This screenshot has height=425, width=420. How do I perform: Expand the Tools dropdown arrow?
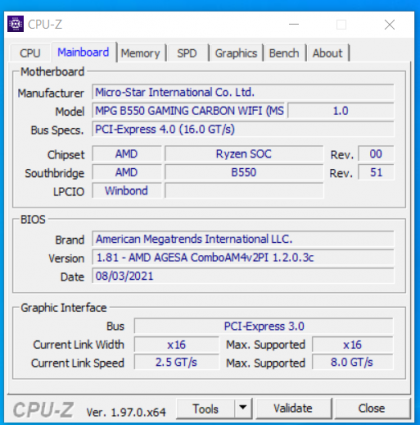[x=243, y=408]
